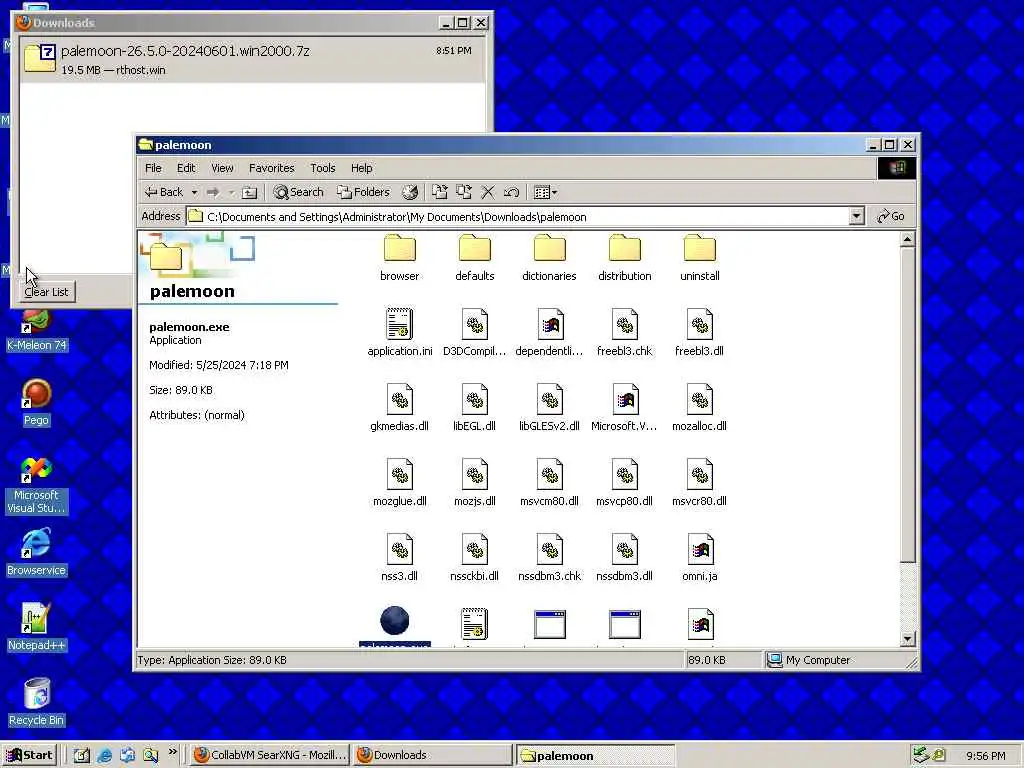Open the Help menu

361,168
